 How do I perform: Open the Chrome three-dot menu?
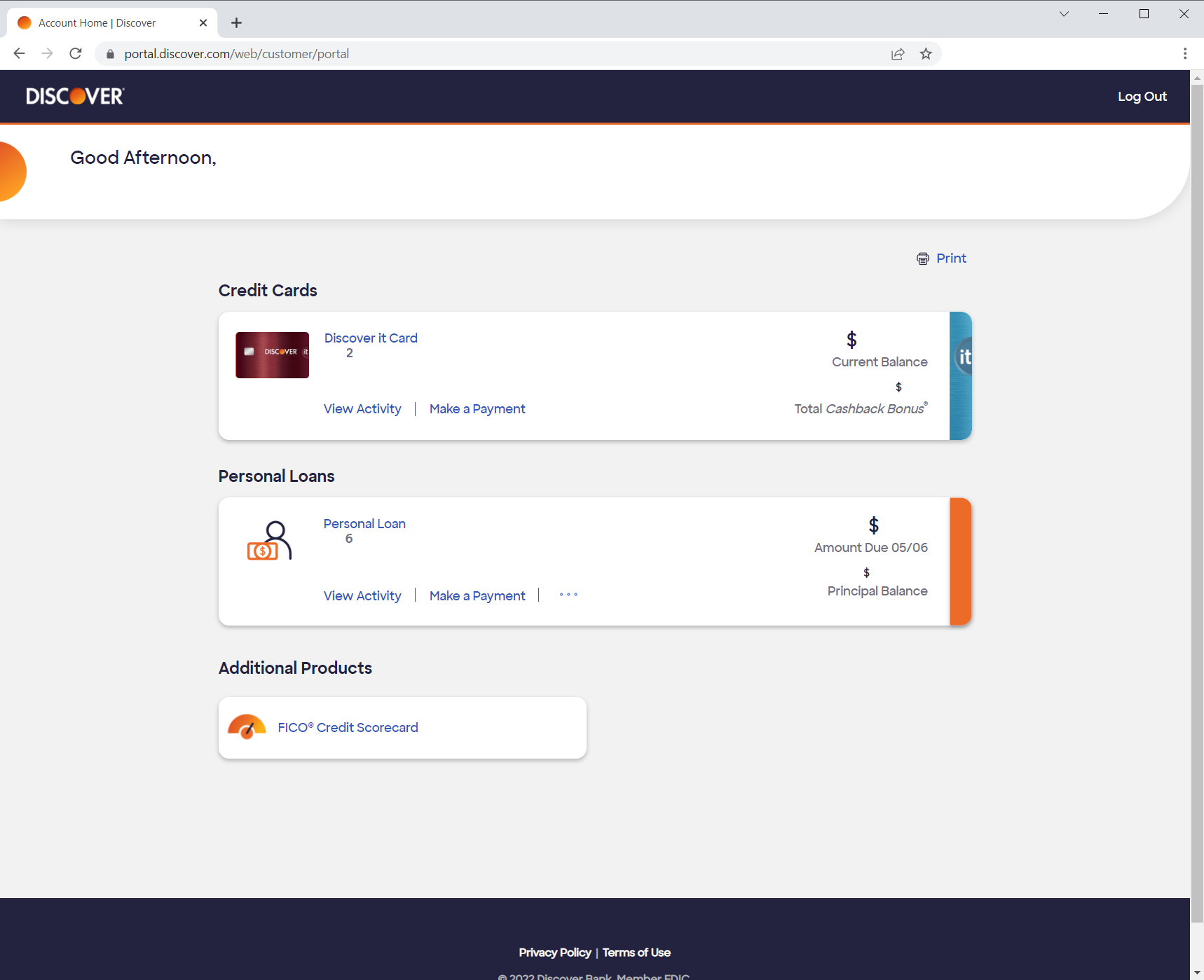pos(1184,53)
